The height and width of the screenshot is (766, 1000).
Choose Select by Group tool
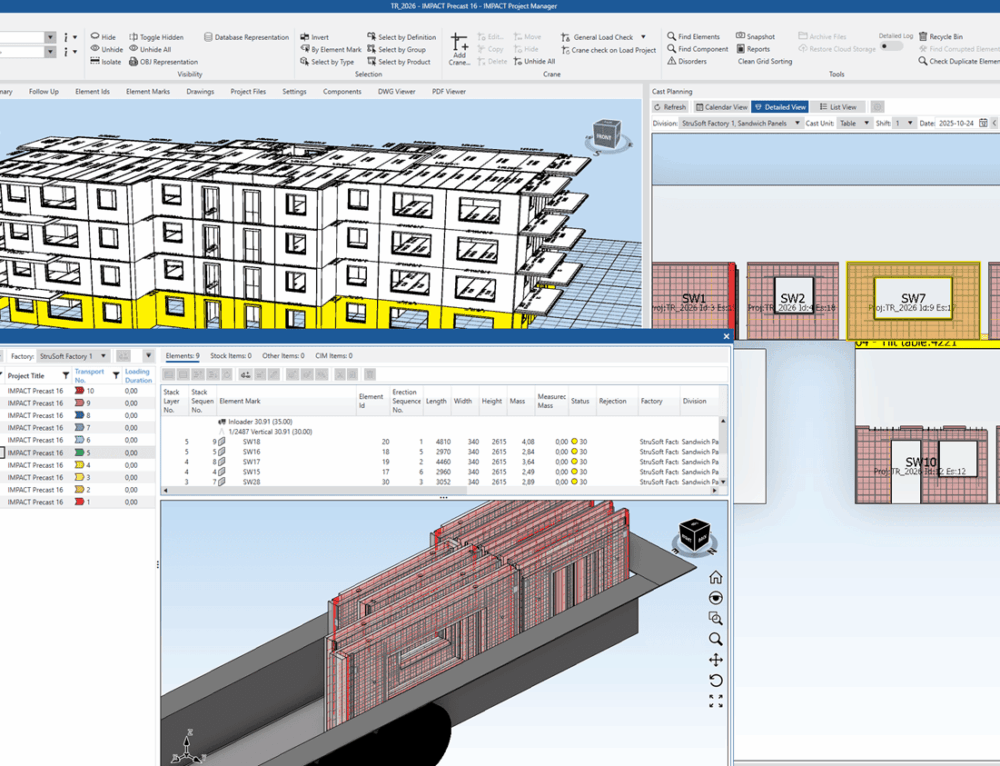click(396, 49)
